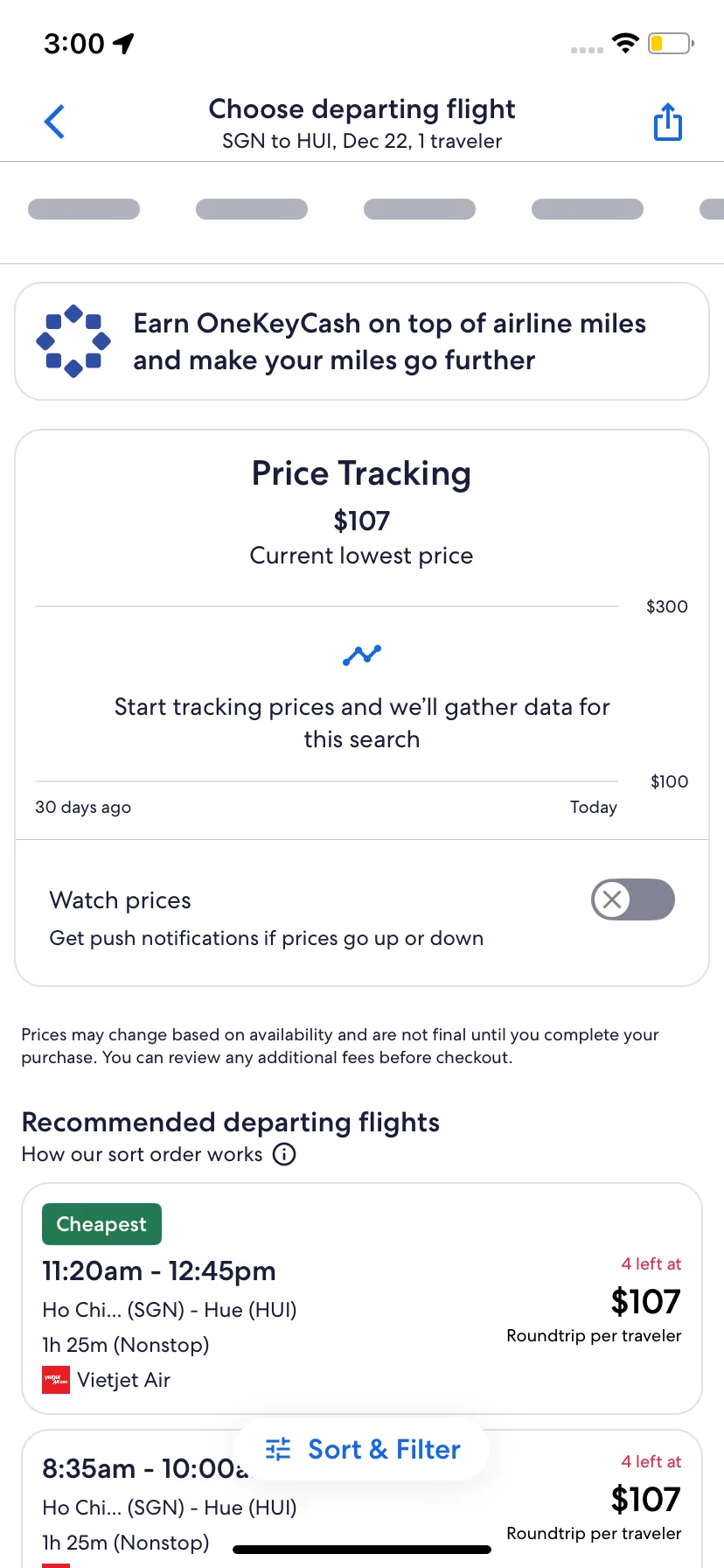724x1568 pixels.
Task: Tap the Sort & Filter sliders icon
Action: (x=278, y=1449)
